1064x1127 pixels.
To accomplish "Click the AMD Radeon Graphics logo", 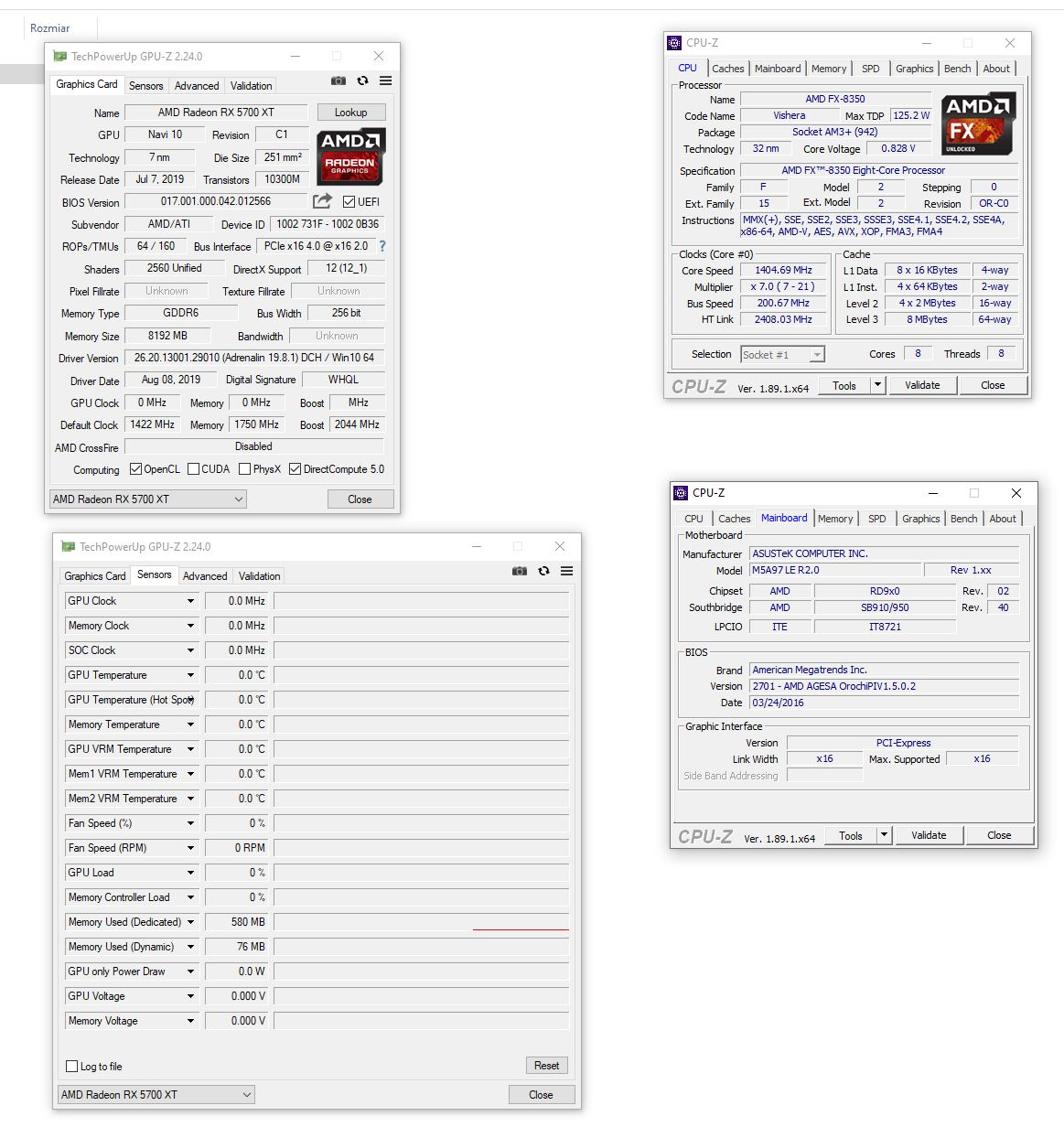I will [x=351, y=156].
